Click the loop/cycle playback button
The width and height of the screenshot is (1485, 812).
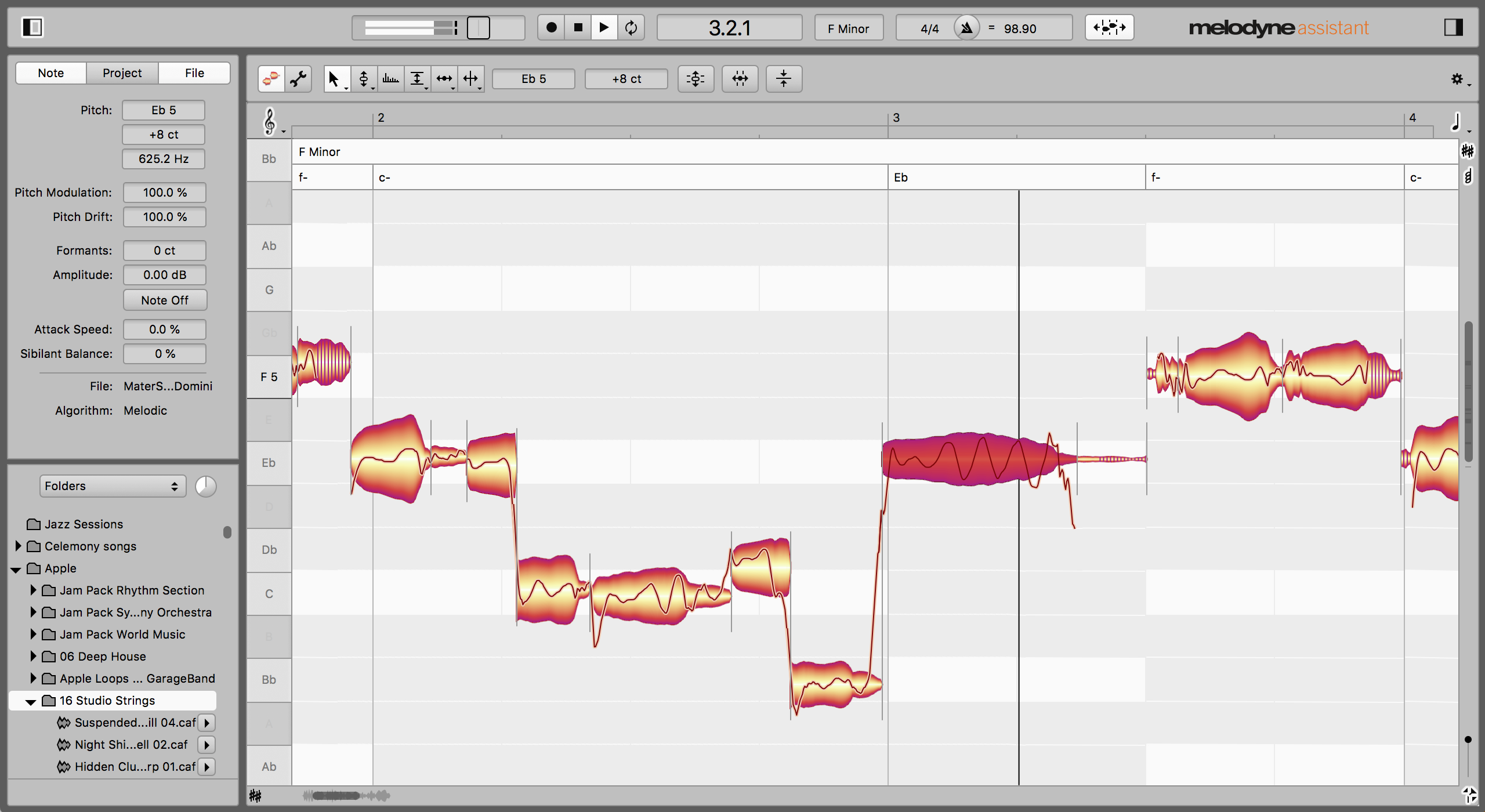coord(631,28)
